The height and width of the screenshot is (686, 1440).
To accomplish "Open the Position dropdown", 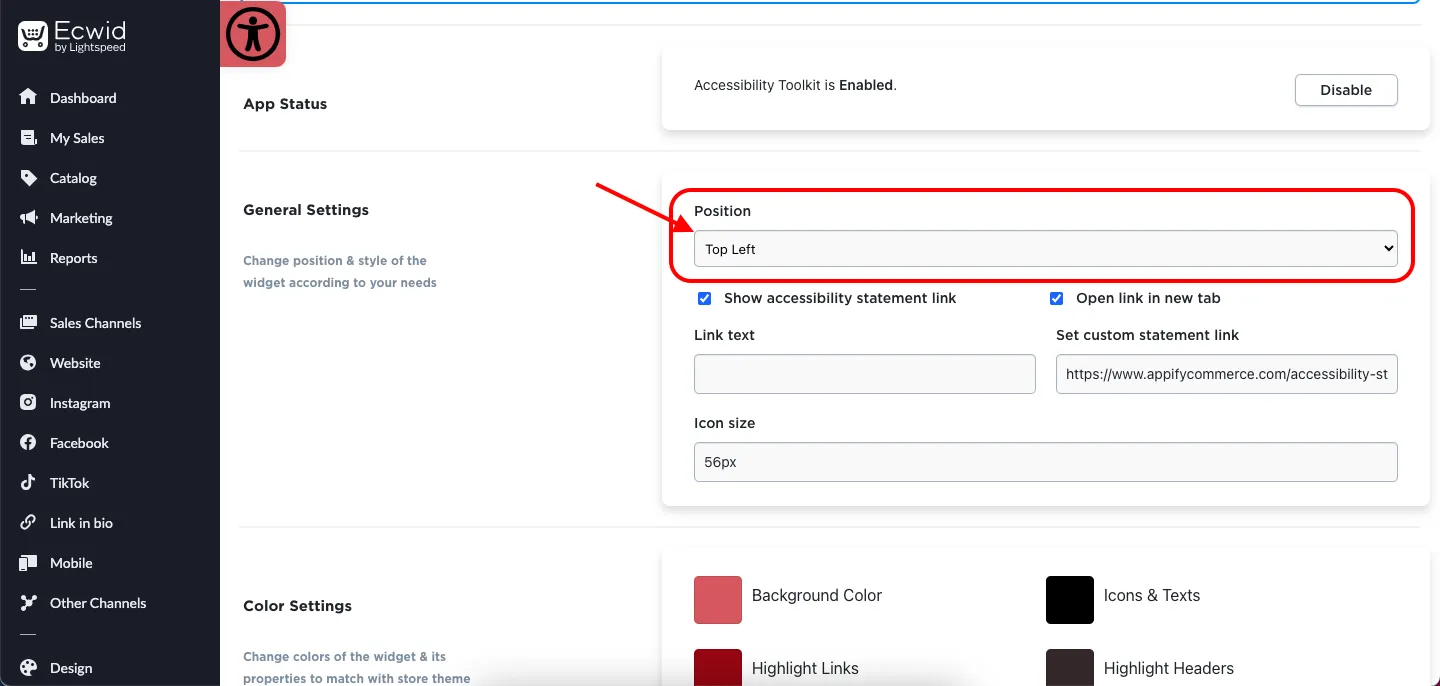I will 1045,249.
